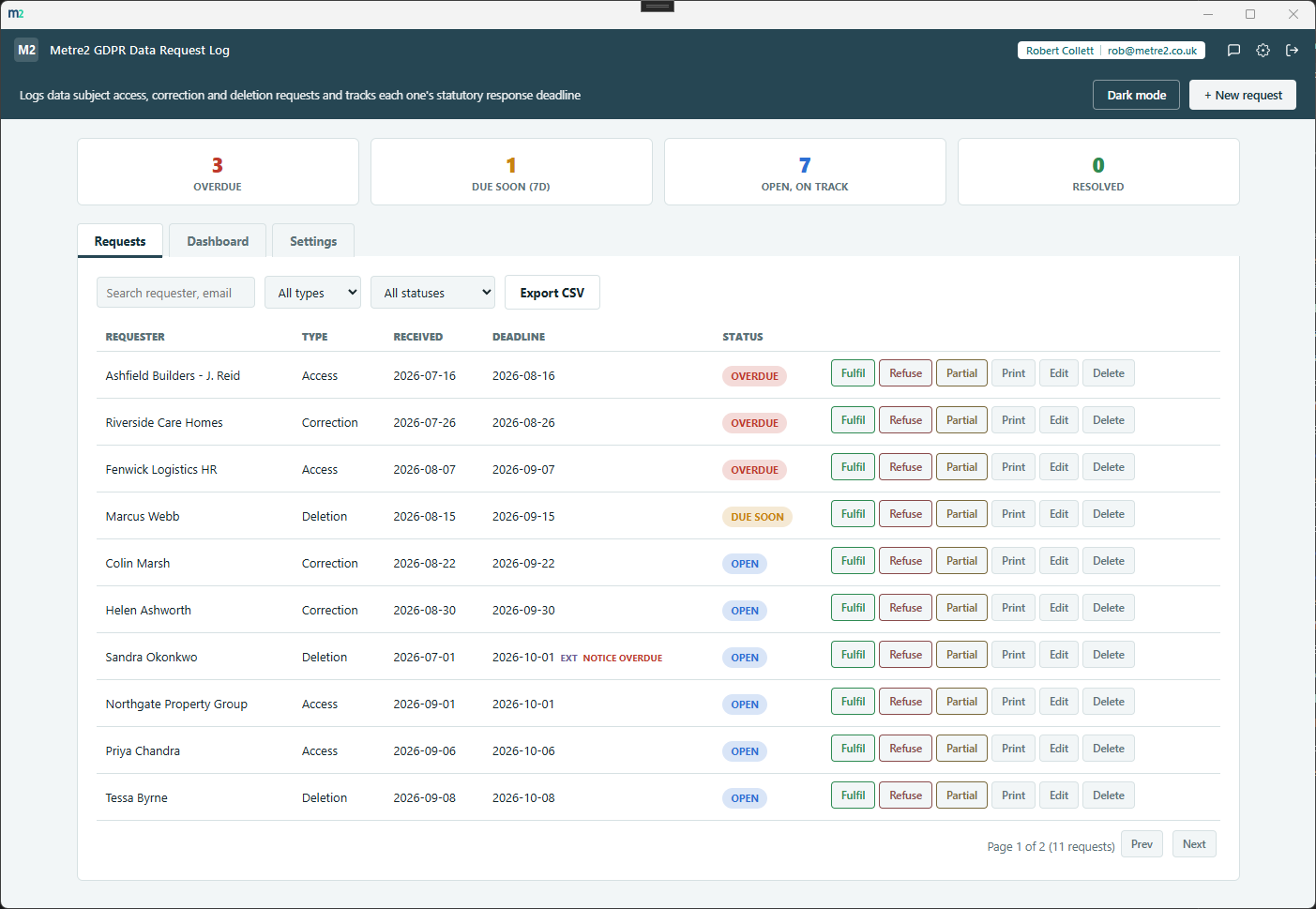This screenshot has height=909, width=1316.
Task: Print the Sandra Okonkwo request
Action: coord(1013,655)
